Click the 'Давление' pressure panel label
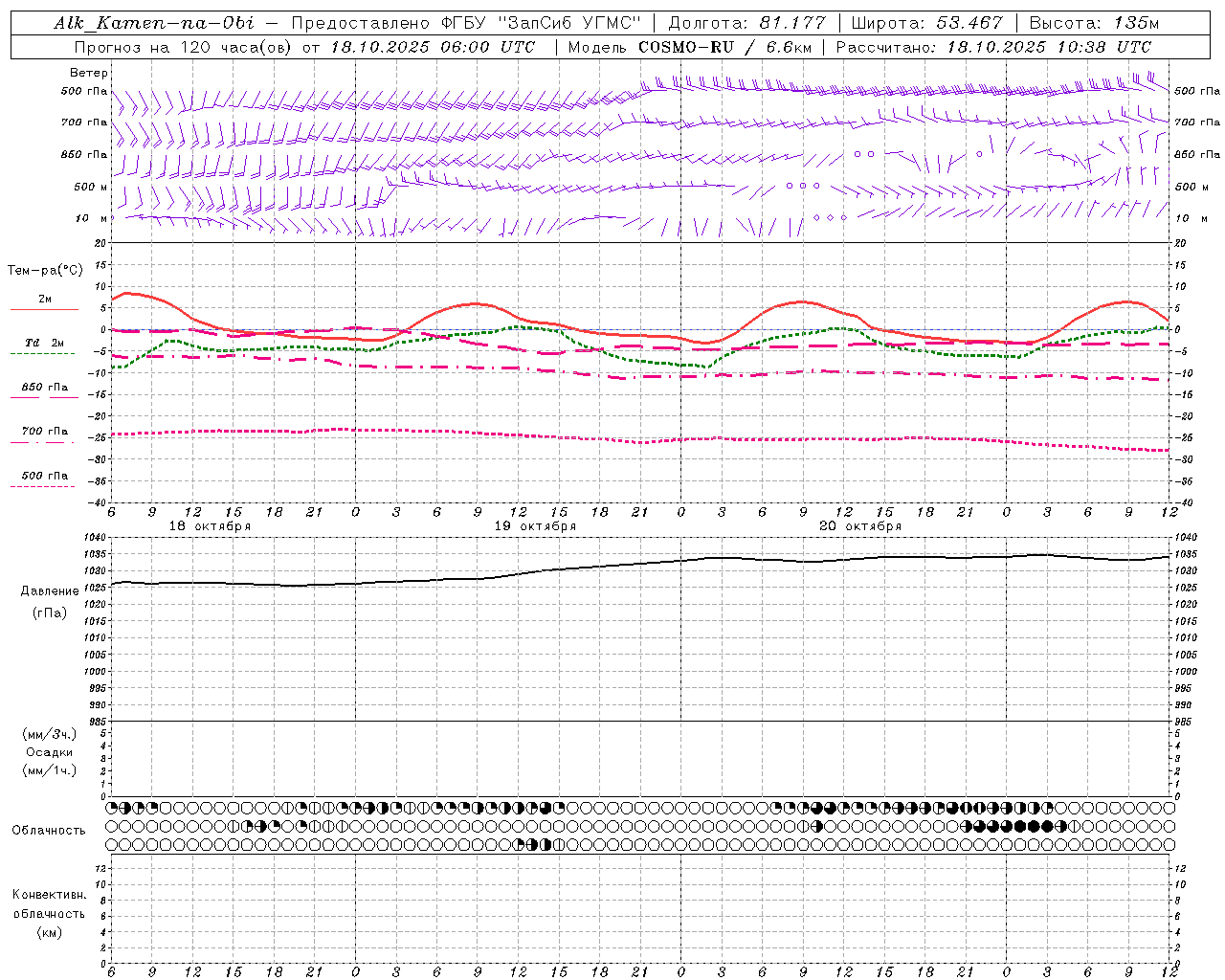 (x=50, y=591)
